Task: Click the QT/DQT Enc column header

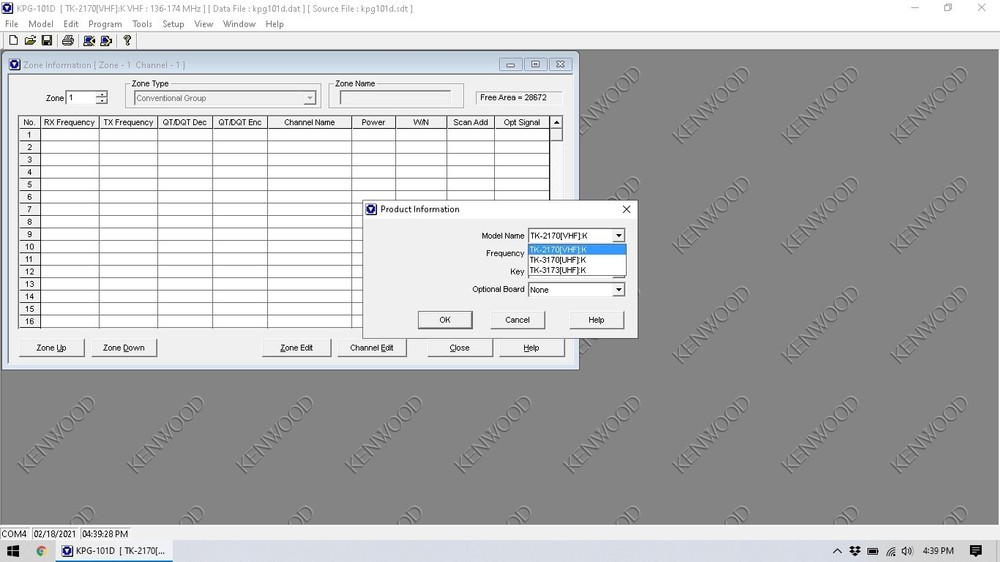Action: tap(240, 122)
